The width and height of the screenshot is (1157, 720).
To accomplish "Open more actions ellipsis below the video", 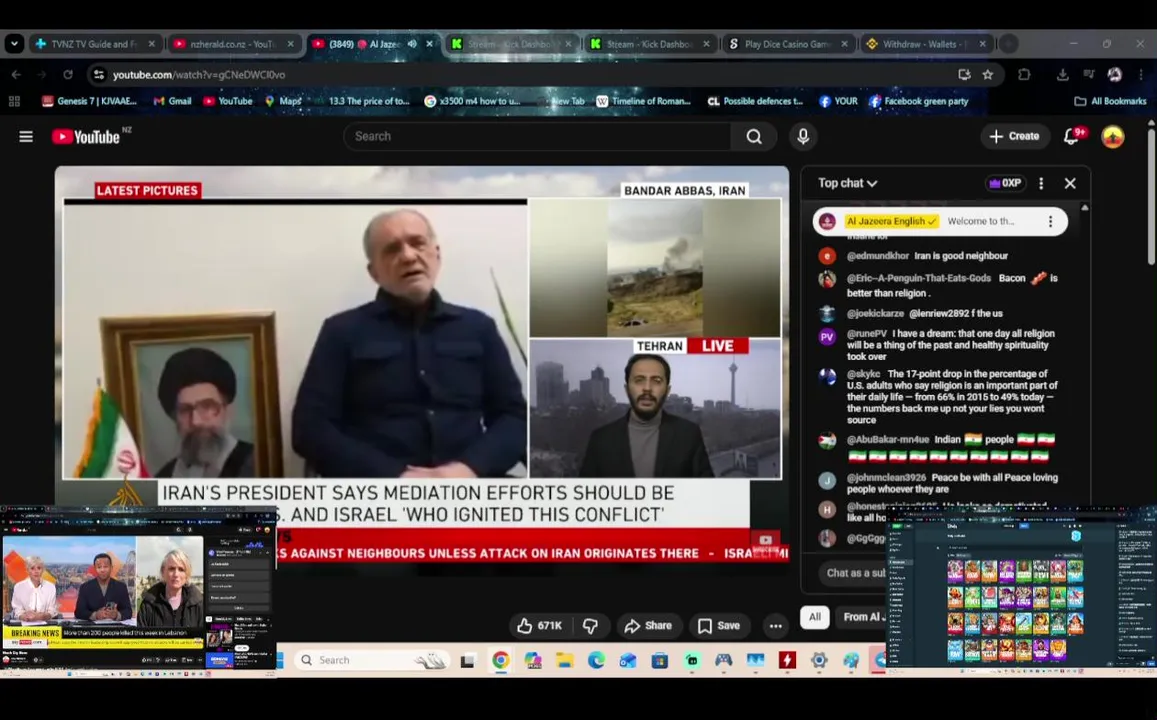I will [x=775, y=626].
